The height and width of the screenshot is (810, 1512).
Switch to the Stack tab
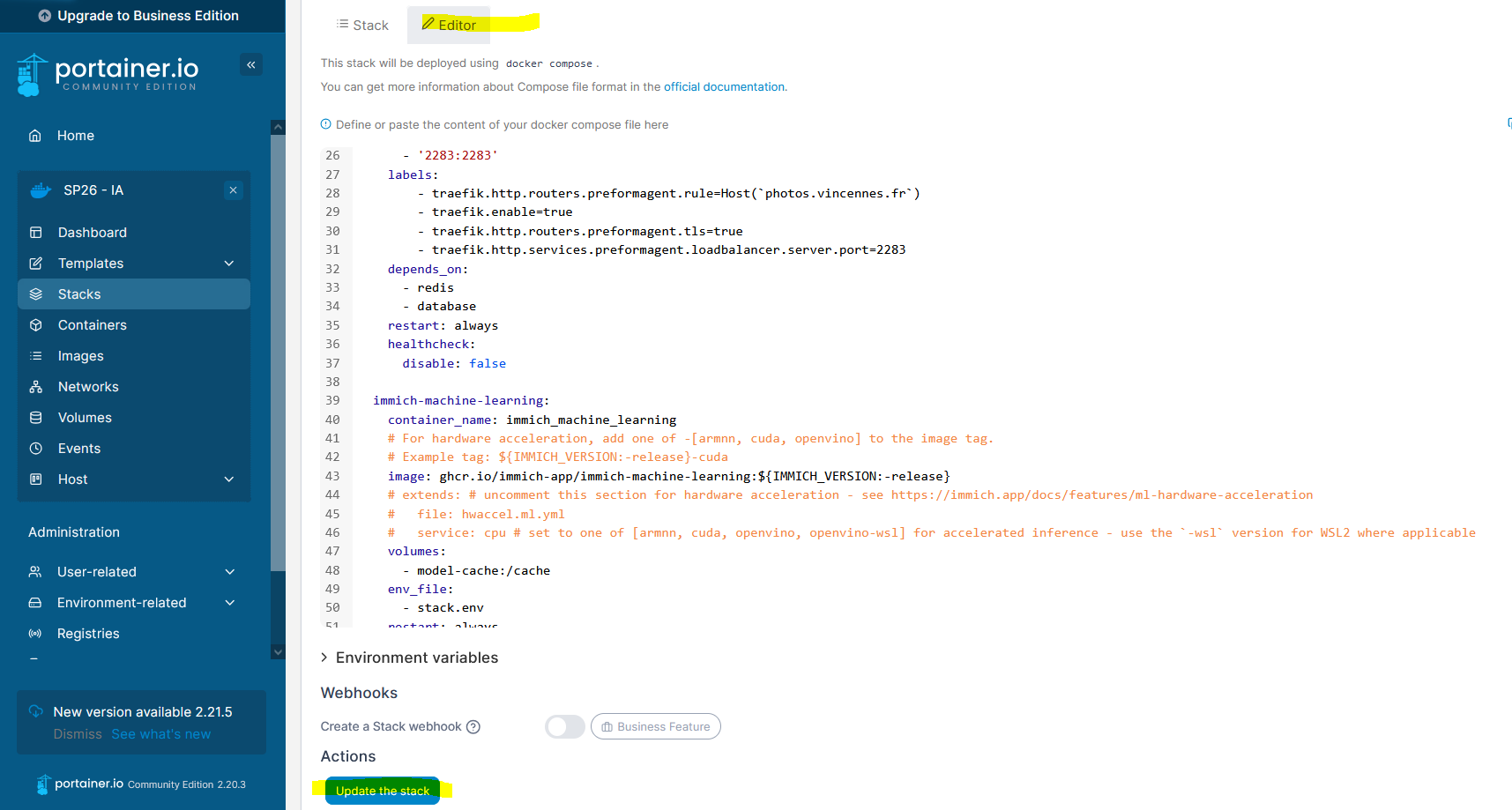pos(362,25)
